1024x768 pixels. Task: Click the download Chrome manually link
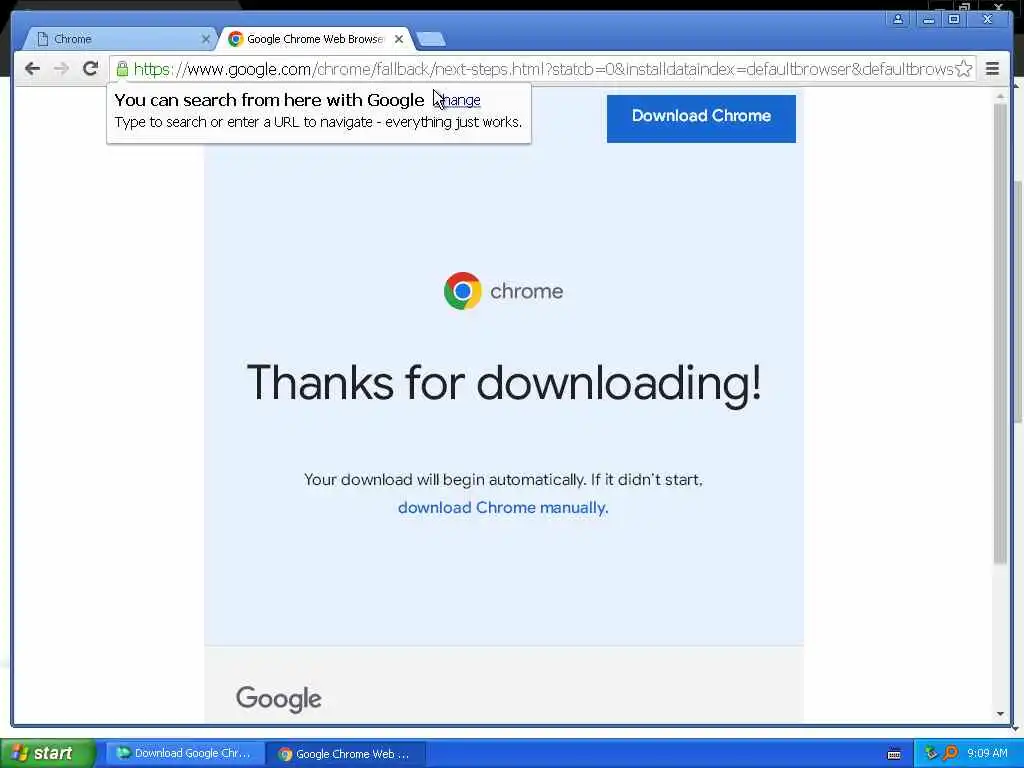pos(503,507)
